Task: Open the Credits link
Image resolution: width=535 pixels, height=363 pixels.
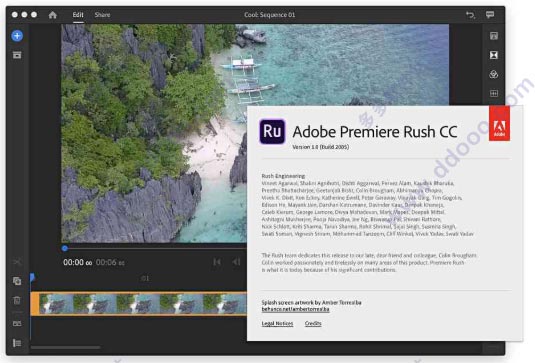Action: click(313, 323)
